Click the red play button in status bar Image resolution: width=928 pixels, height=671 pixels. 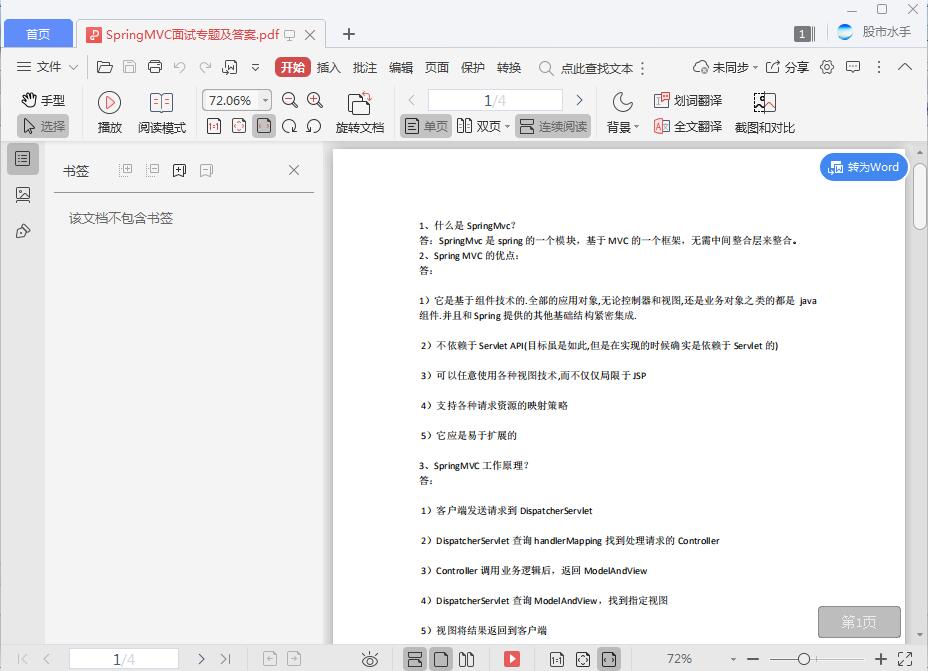[x=512, y=659]
